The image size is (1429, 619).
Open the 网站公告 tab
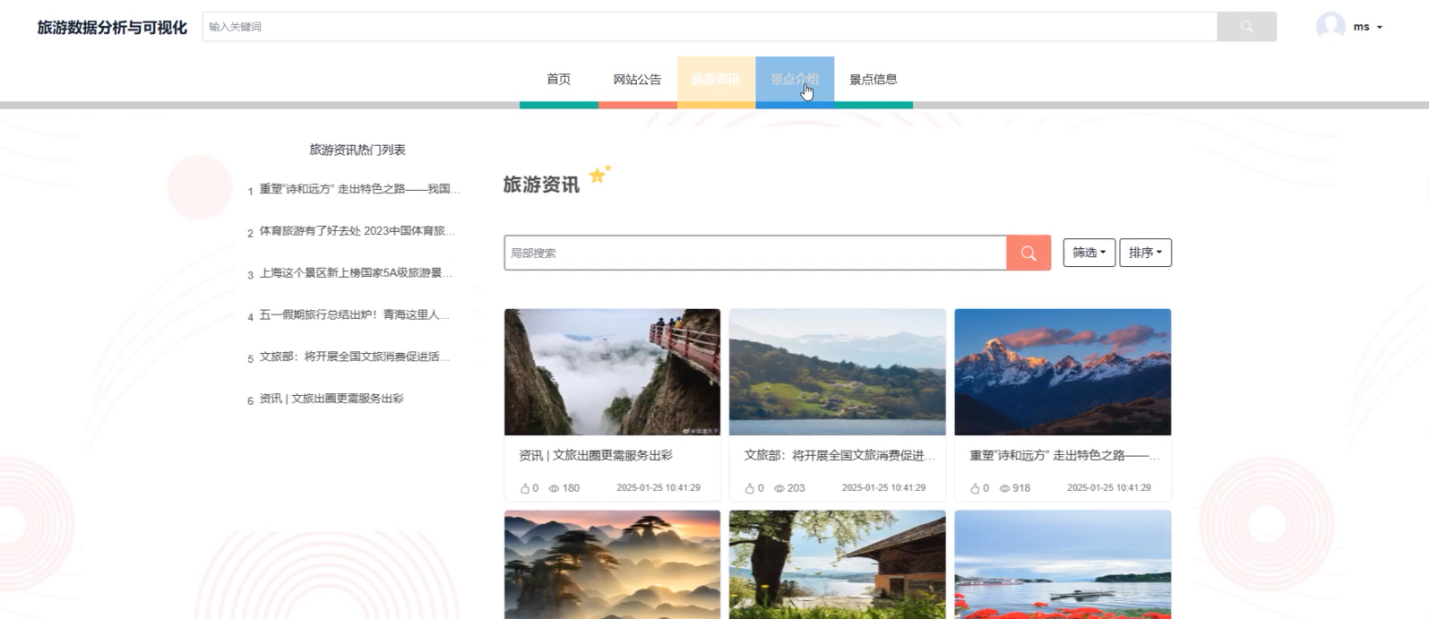point(637,79)
